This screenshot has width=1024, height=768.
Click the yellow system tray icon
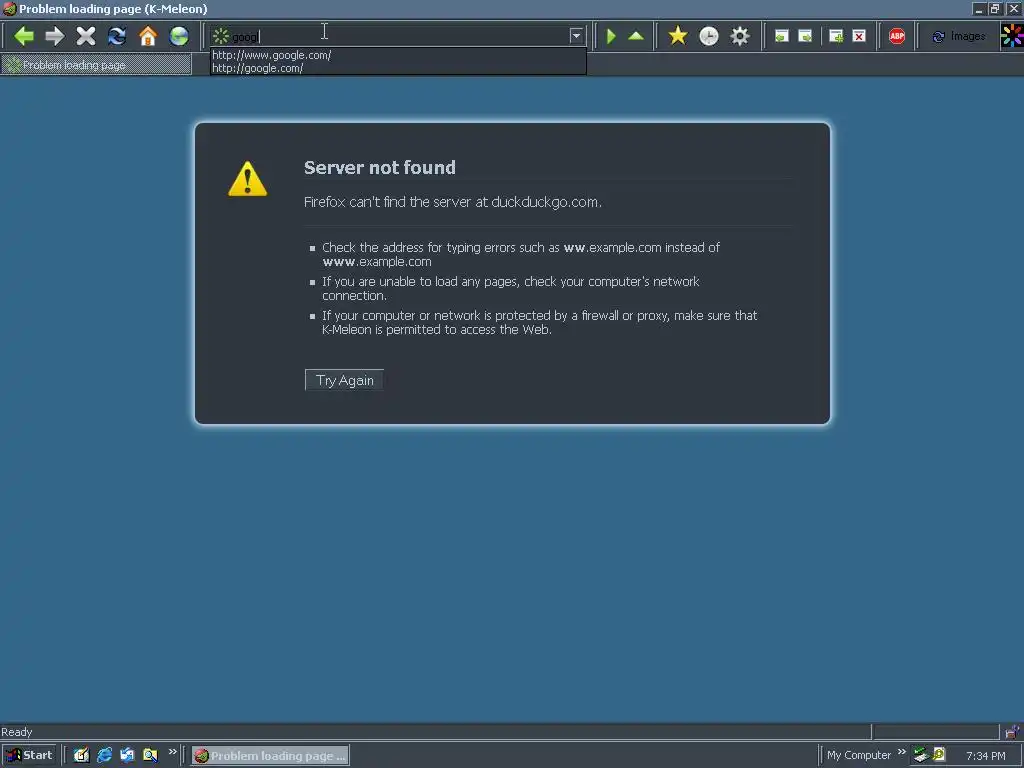click(x=939, y=755)
